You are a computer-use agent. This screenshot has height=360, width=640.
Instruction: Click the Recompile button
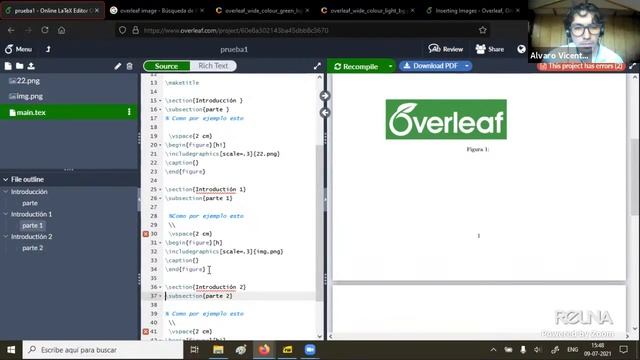(356, 66)
